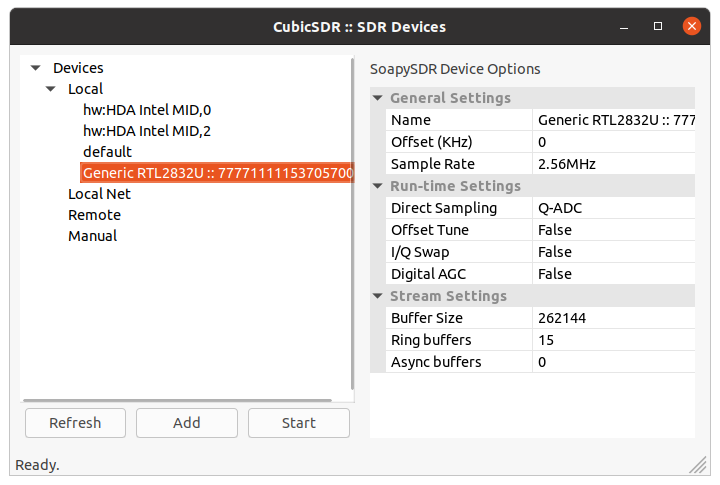Click the Run-time Settings header text
720x485 pixels.
(x=456, y=186)
